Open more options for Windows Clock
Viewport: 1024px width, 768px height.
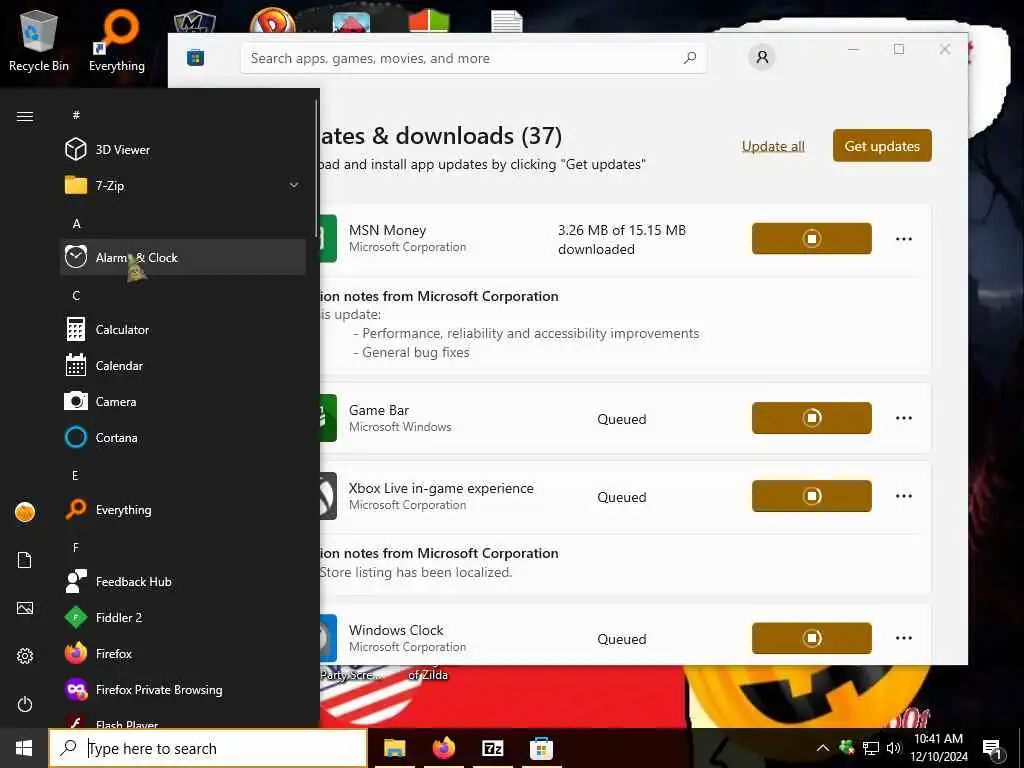pos(904,638)
